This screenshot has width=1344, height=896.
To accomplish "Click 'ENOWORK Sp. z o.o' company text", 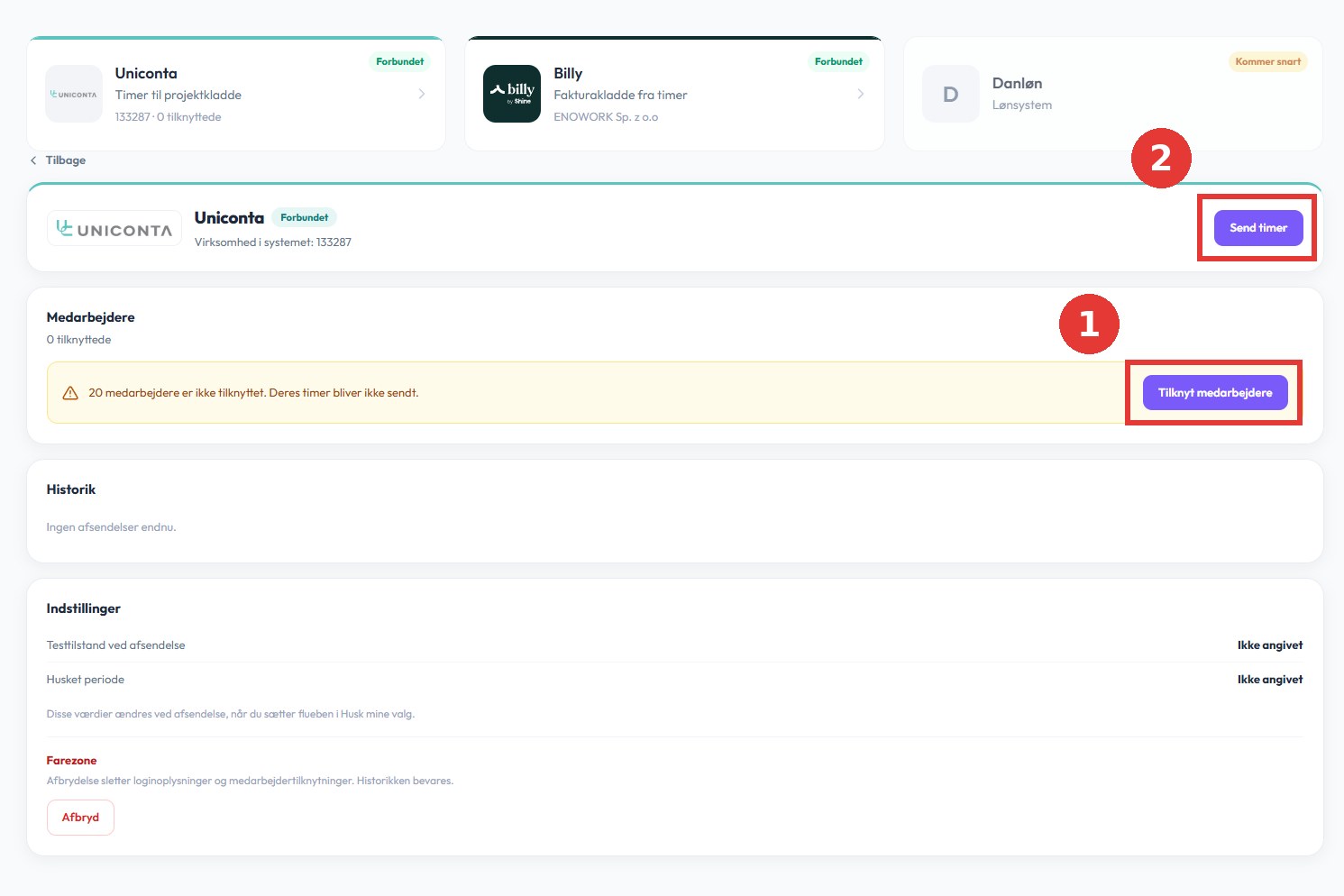I will coord(606,117).
